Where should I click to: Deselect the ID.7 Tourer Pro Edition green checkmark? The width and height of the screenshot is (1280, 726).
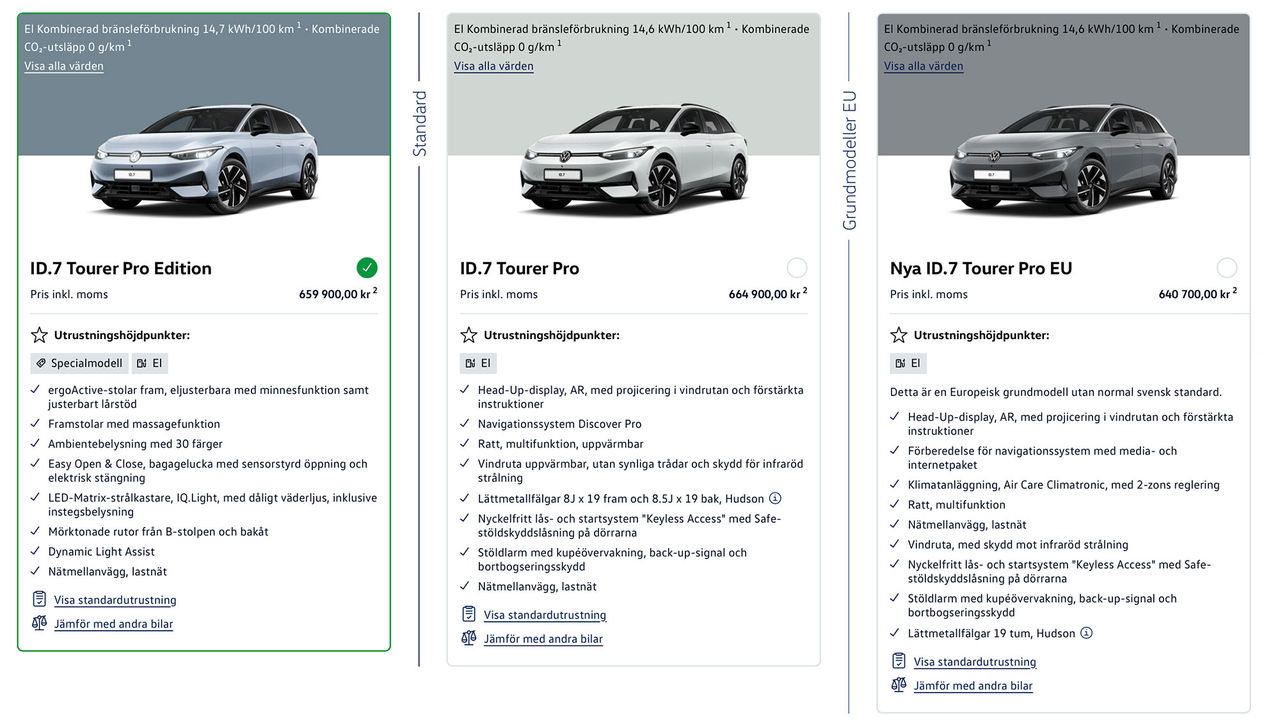367,268
